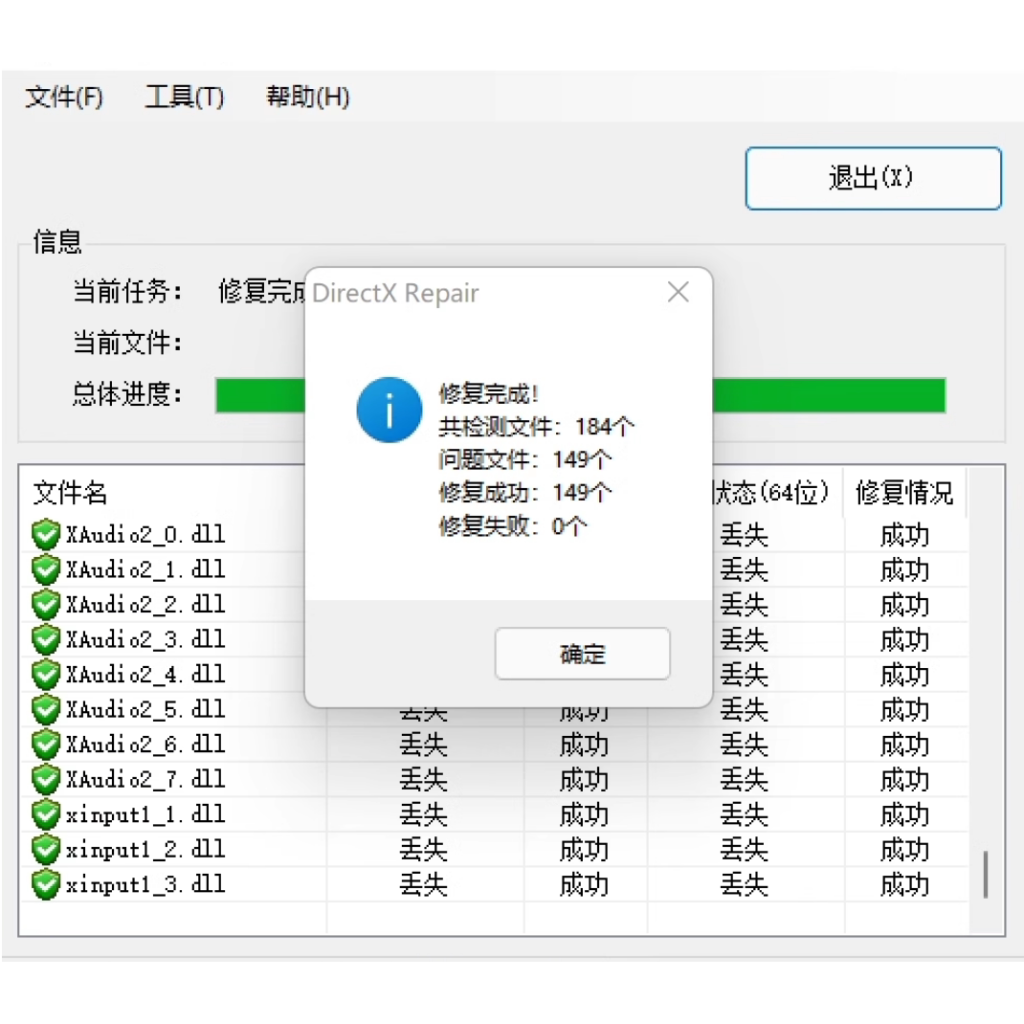Click the green shield icon for xinput1_3.dll
This screenshot has width=1024, height=1024.
[46, 884]
